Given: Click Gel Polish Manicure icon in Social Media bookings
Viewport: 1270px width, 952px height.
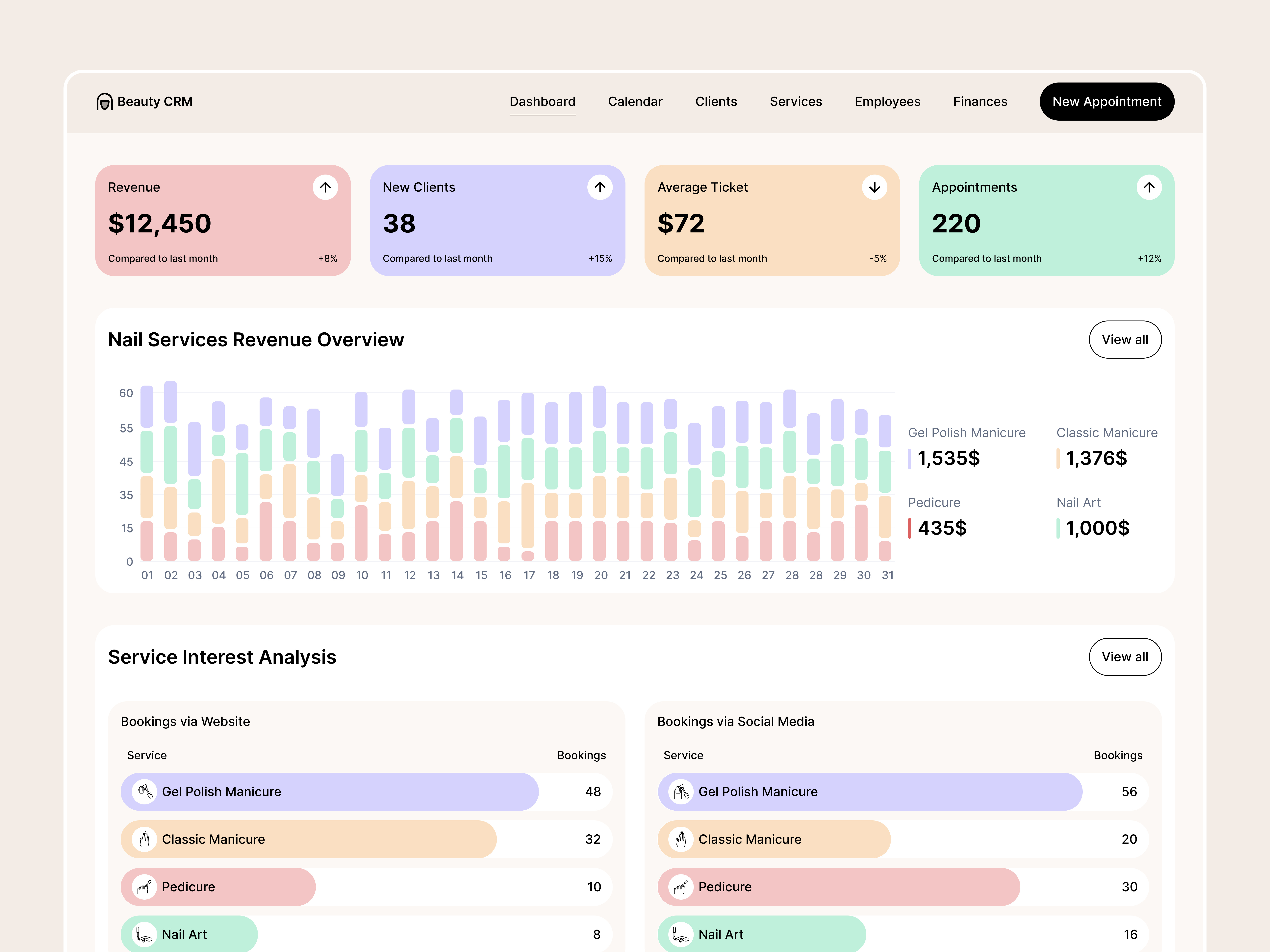Looking at the screenshot, I should click(x=681, y=792).
